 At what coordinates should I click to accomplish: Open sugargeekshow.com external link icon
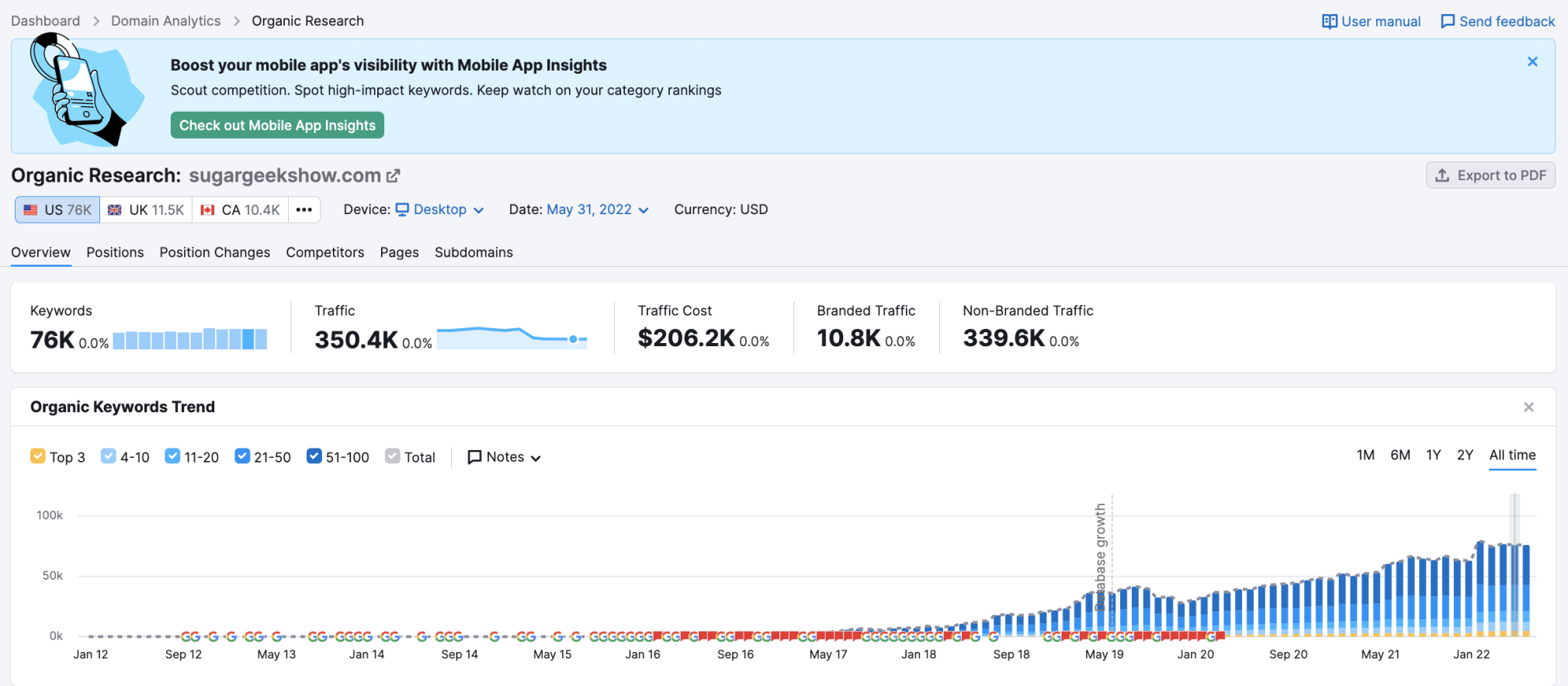[x=393, y=176]
